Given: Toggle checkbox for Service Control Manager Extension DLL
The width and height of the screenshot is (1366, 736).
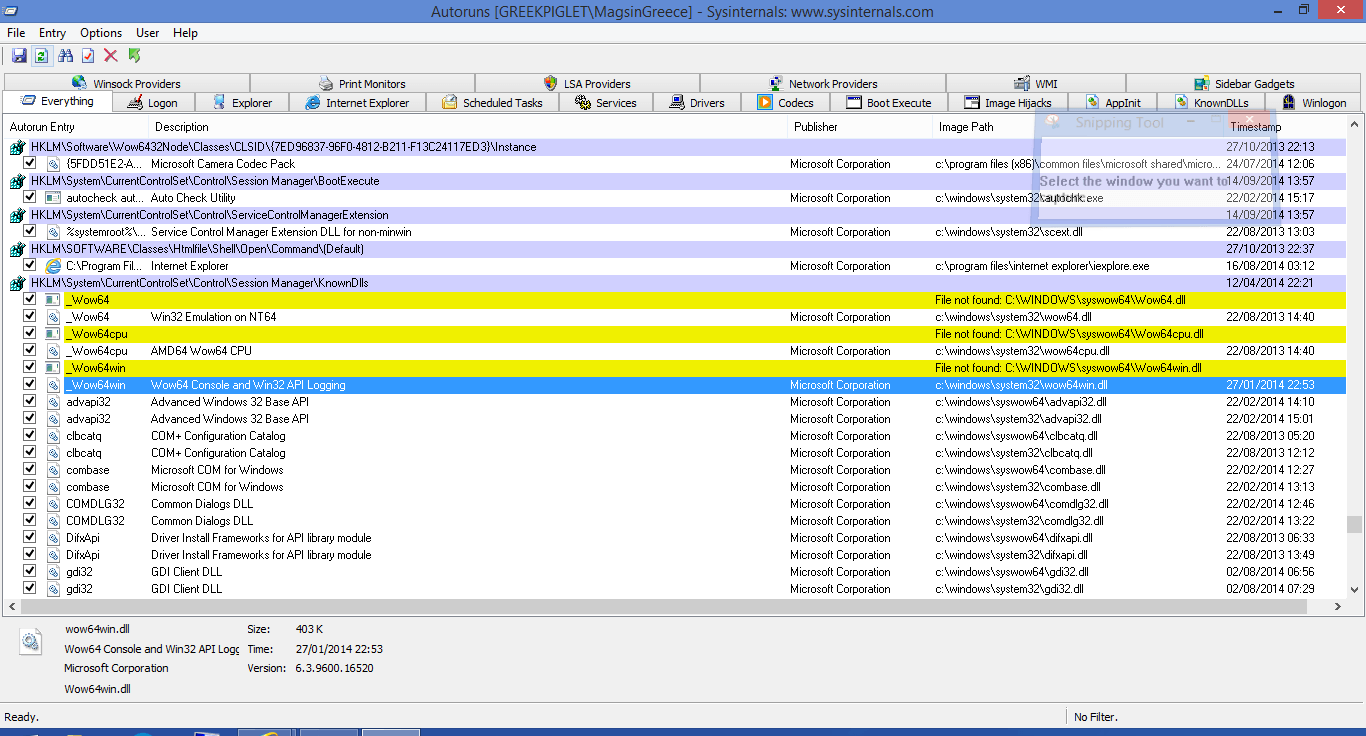Looking at the screenshot, I should (x=30, y=232).
